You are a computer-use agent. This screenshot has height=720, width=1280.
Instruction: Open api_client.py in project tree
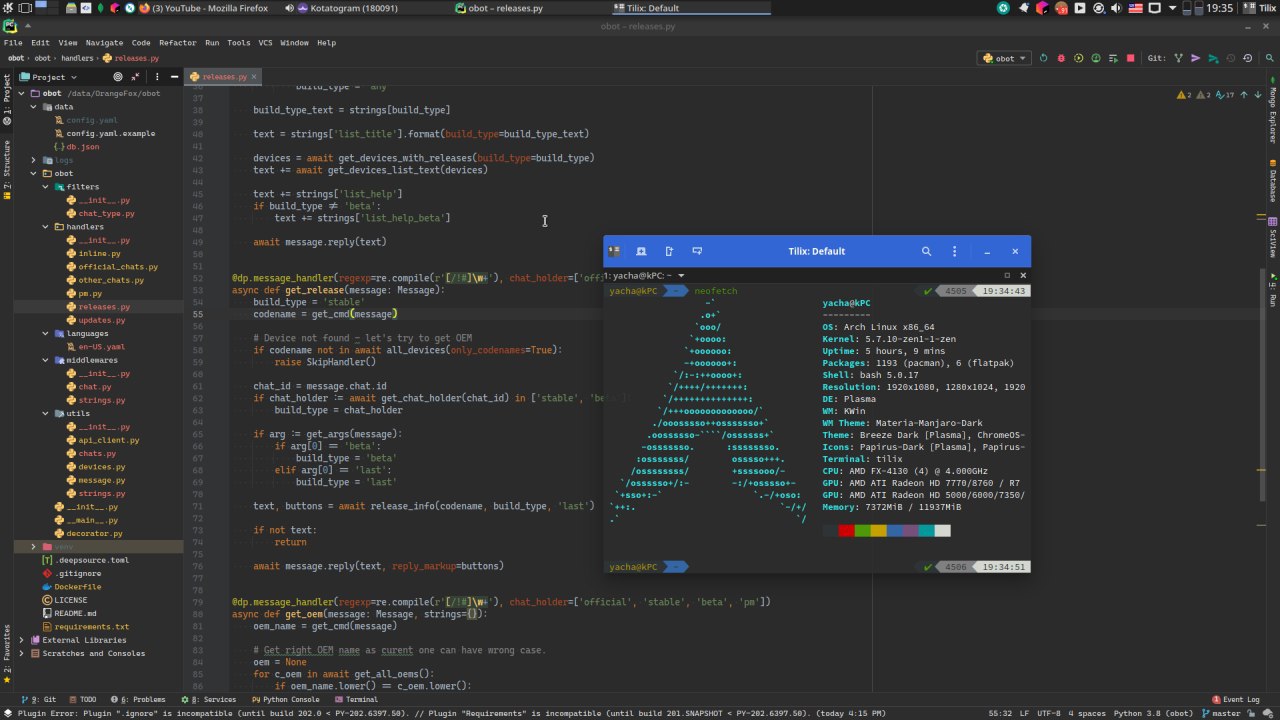coord(108,440)
